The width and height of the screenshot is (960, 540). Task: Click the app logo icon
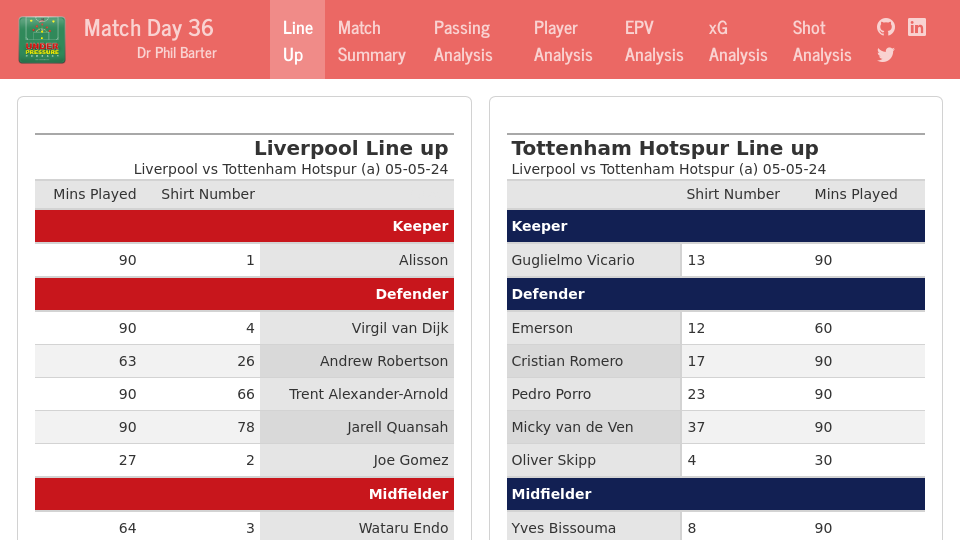[42, 40]
